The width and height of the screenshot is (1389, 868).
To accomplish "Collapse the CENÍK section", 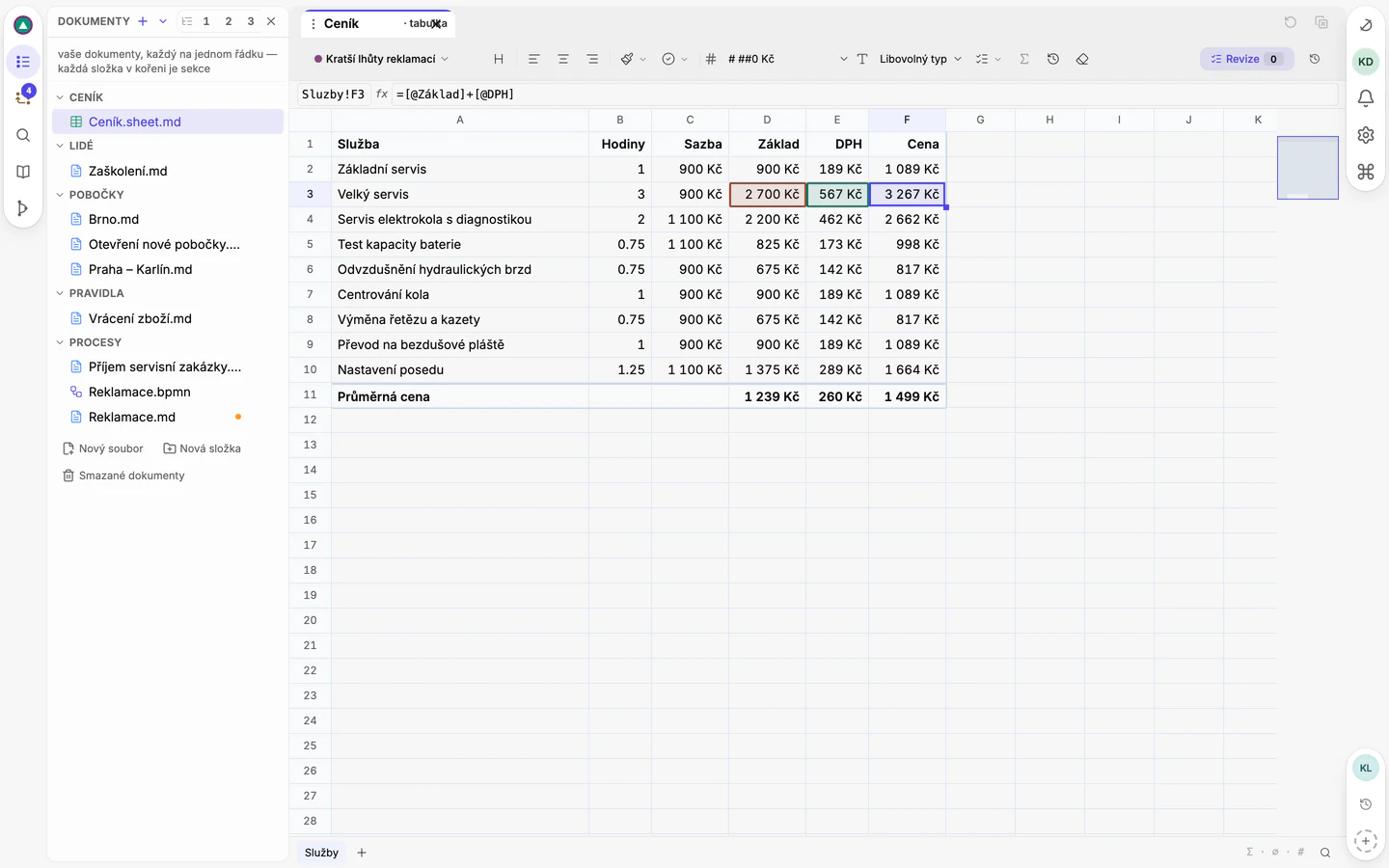I will point(60,97).
